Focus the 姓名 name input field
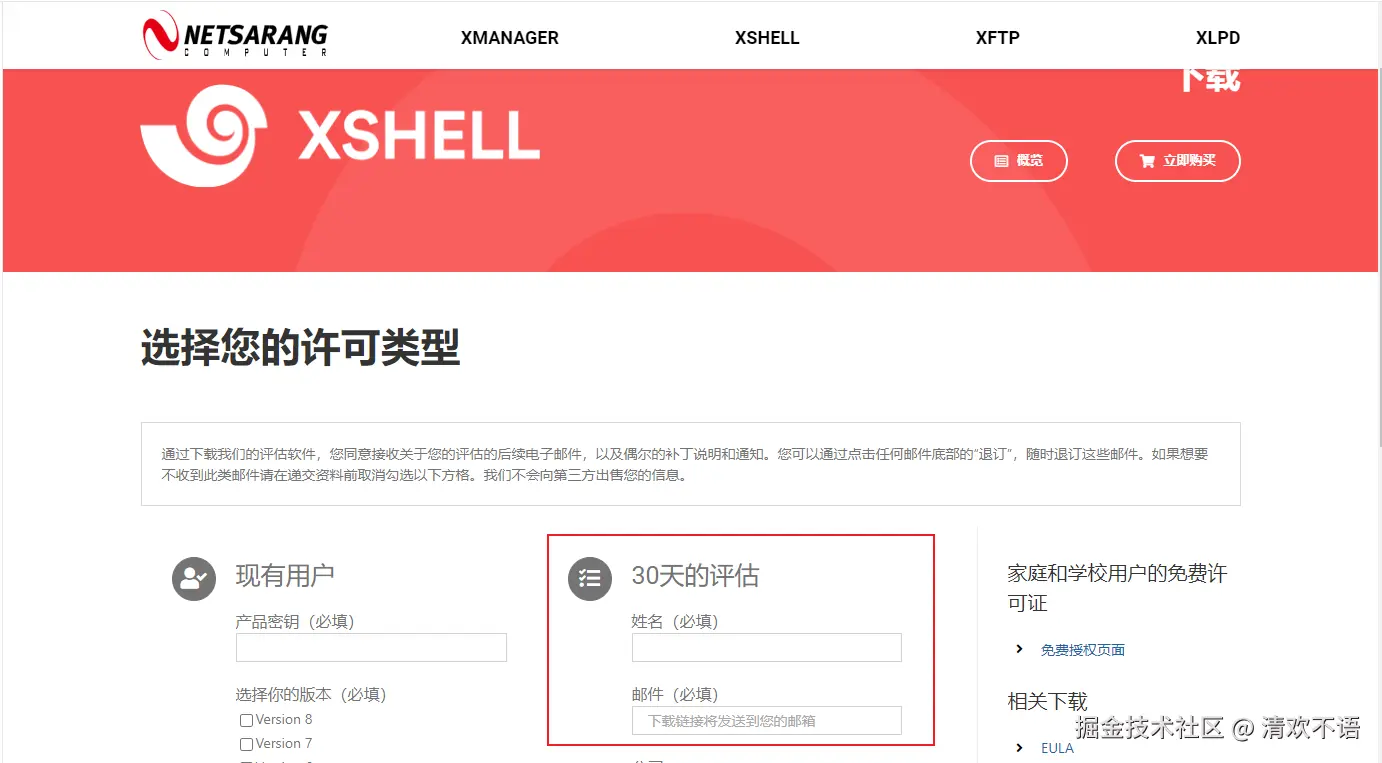Image resolution: width=1382 pixels, height=763 pixels. click(x=767, y=647)
